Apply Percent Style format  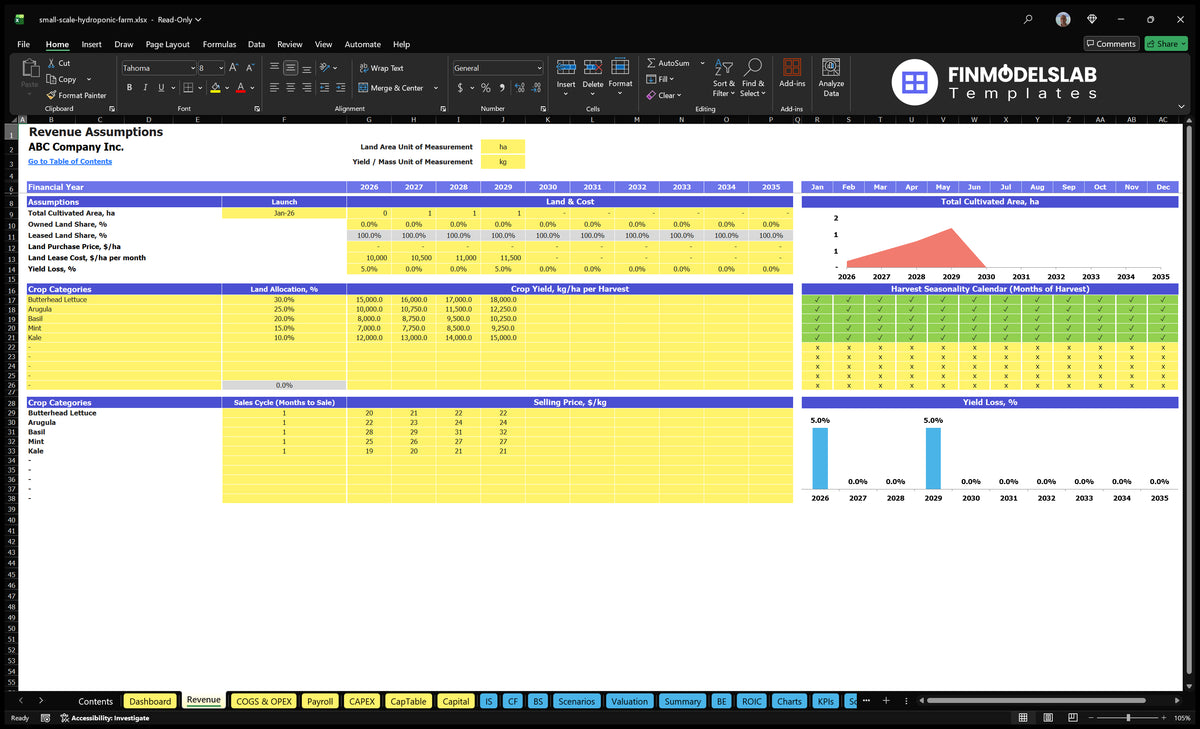coord(486,88)
